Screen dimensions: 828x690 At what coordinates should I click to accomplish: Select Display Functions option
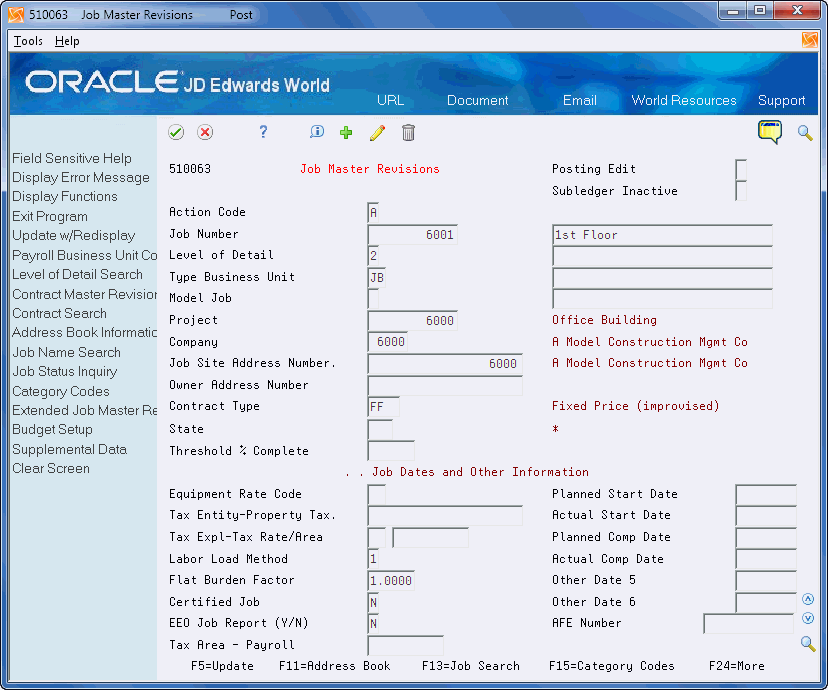pyautogui.click(x=65, y=196)
